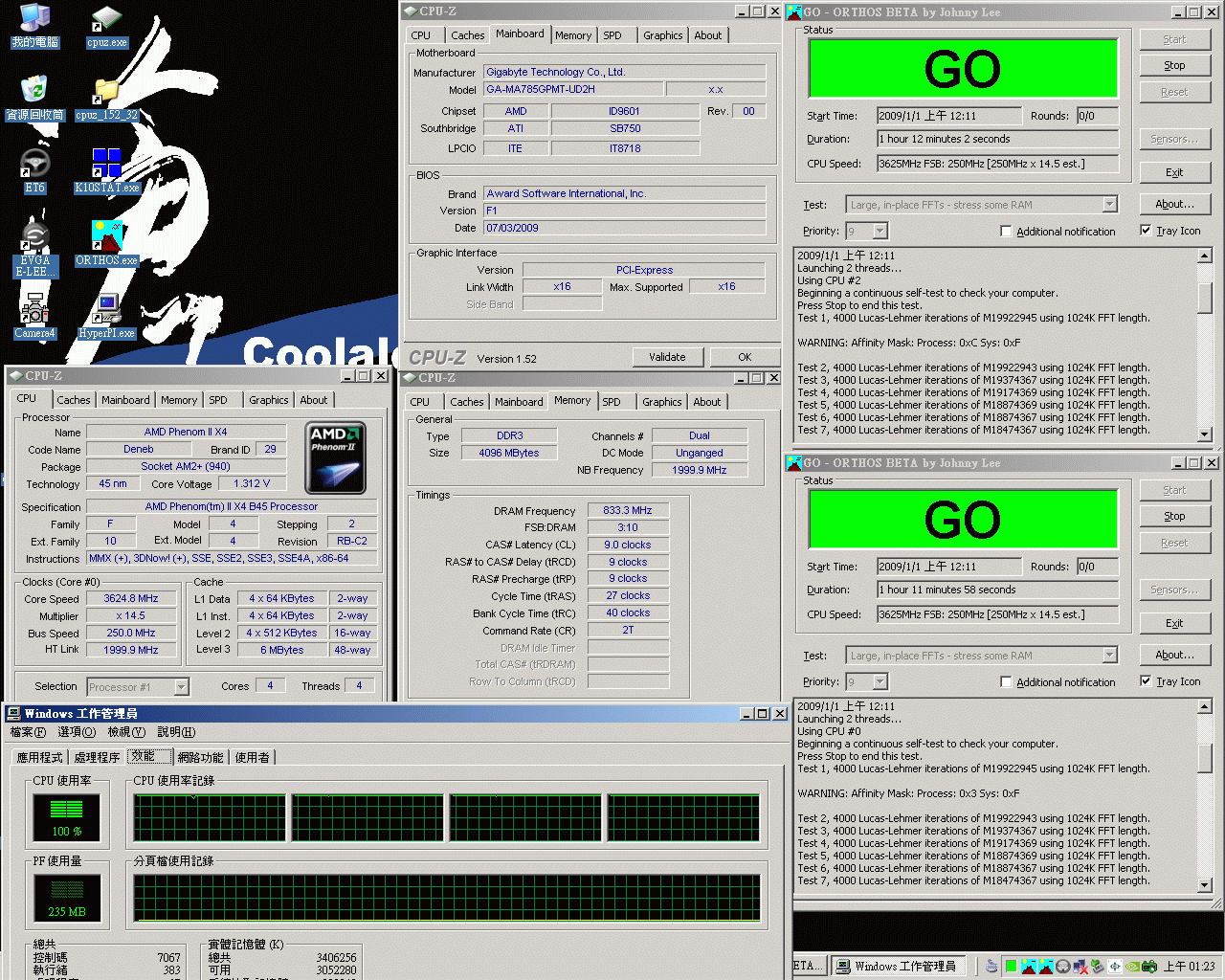The image size is (1225, 980).
Task: Click Stop in ORTHOS CPU #0 window
Action: 1174,516
